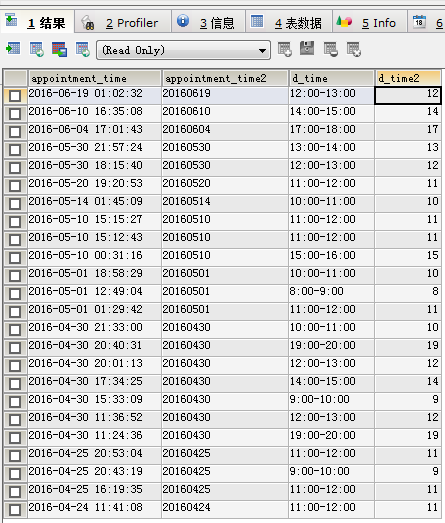Screen dimensions: 445x523
Task: Click the calendar icon on sixth tab
Action: 419,21
